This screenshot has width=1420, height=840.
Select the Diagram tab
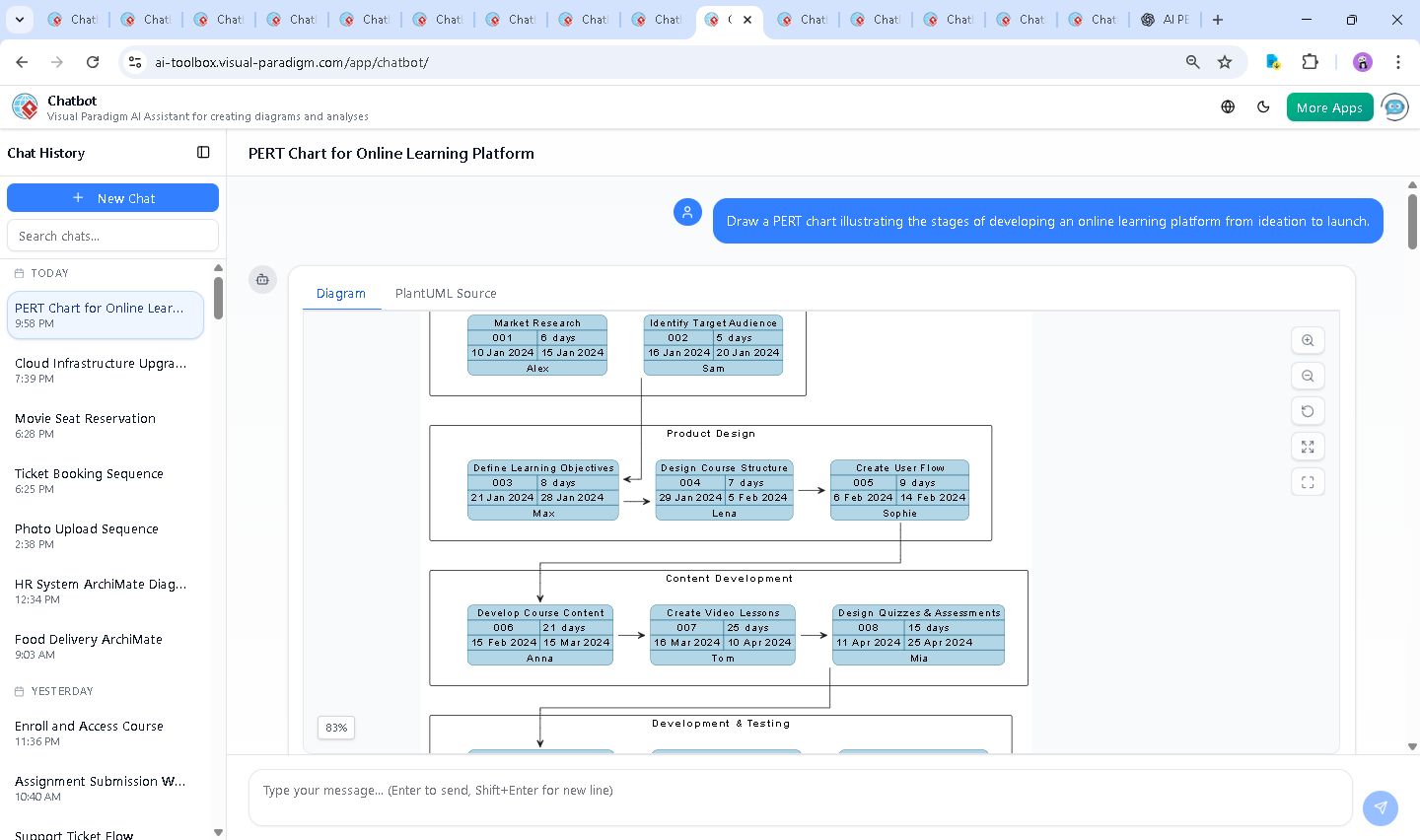coord(341,293)
